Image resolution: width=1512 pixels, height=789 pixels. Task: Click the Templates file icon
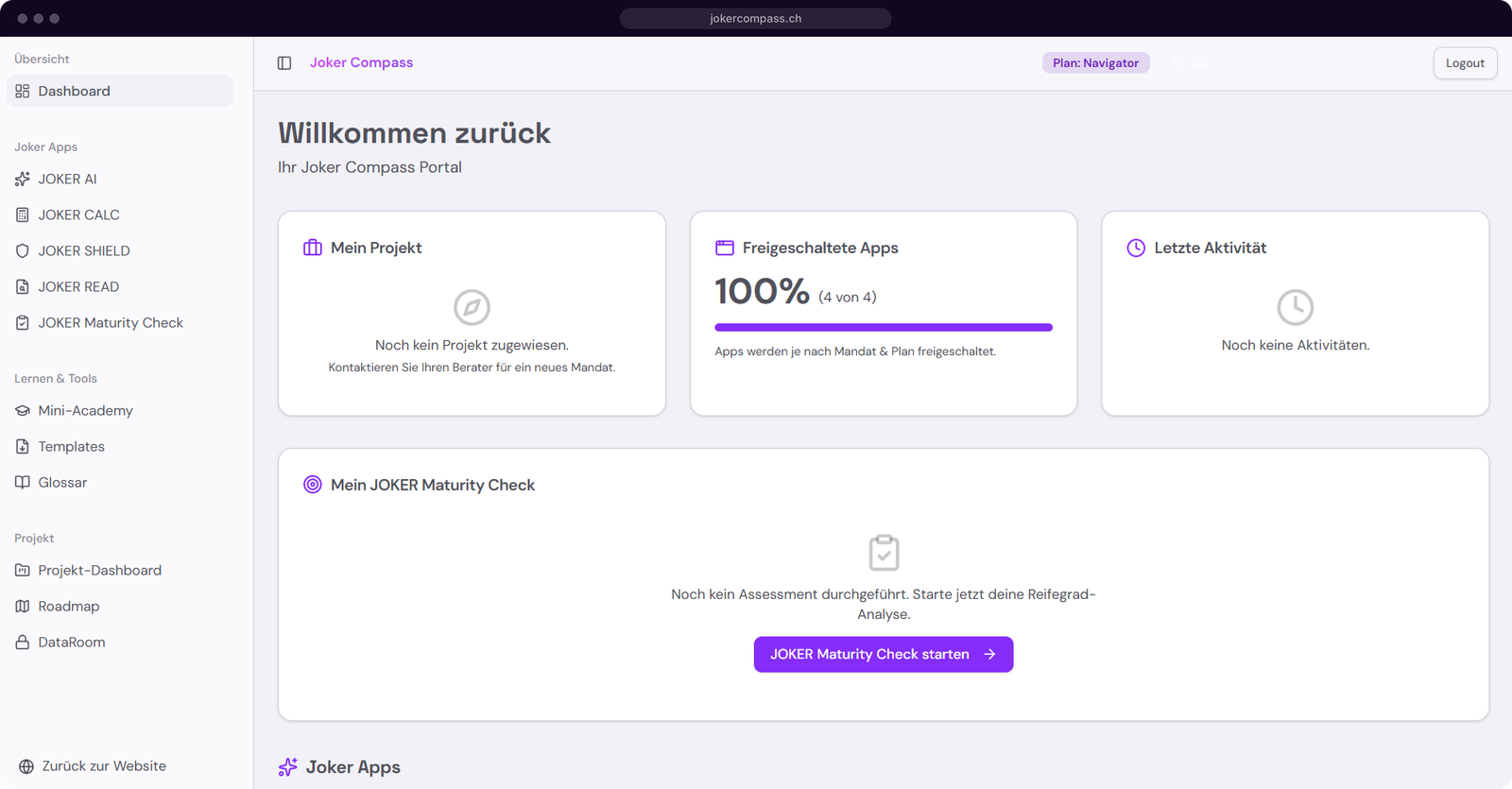(23, 446)
